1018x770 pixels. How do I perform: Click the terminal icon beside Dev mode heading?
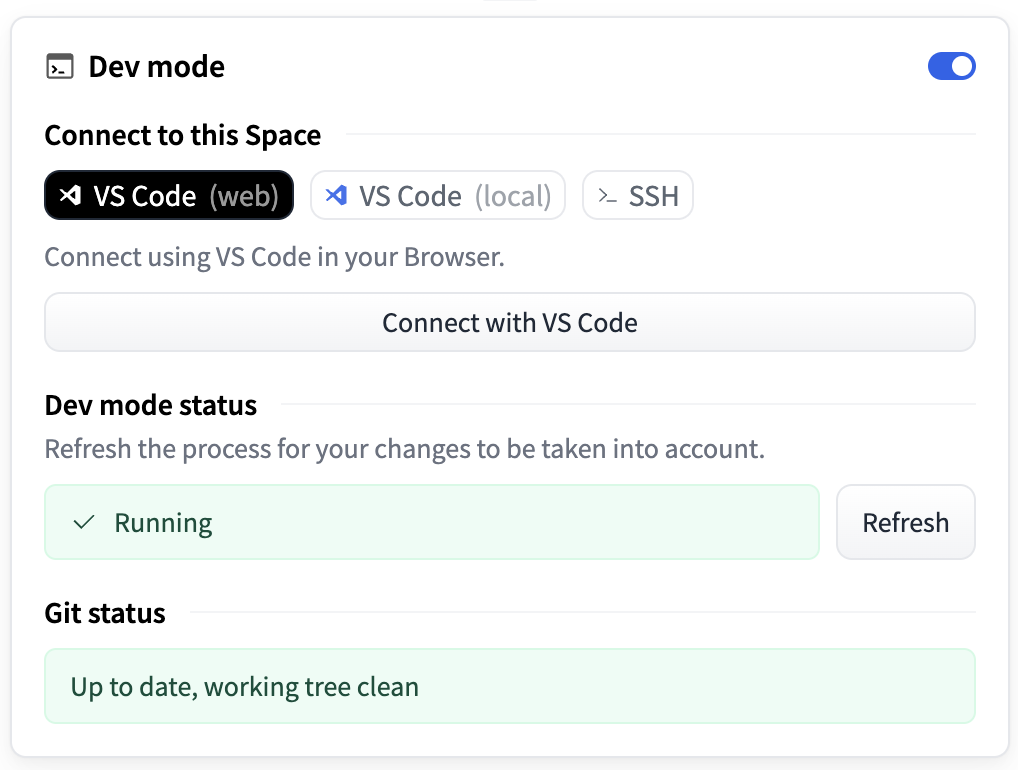(x=60, y=66)
